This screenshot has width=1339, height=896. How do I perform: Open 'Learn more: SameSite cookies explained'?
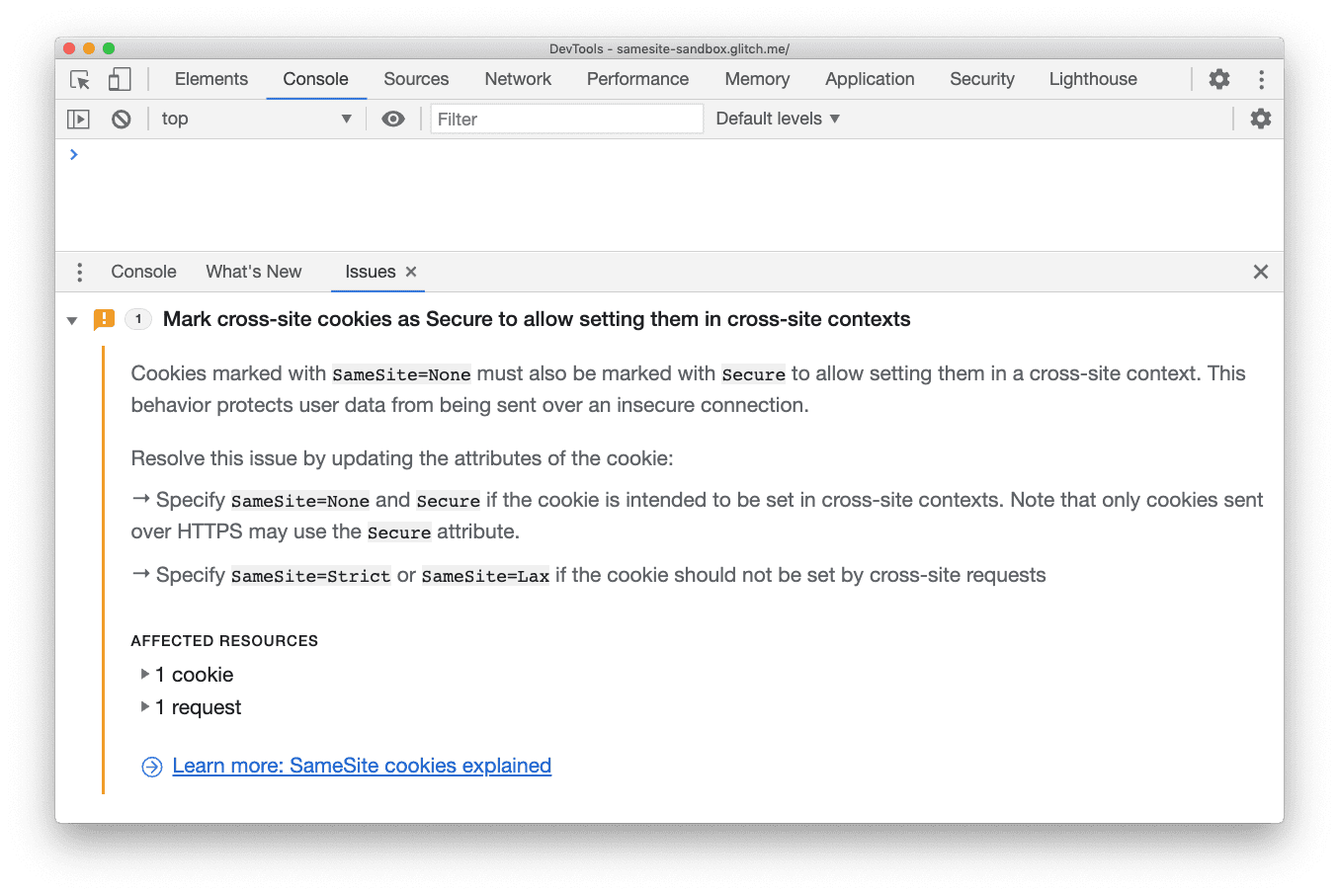361,765
